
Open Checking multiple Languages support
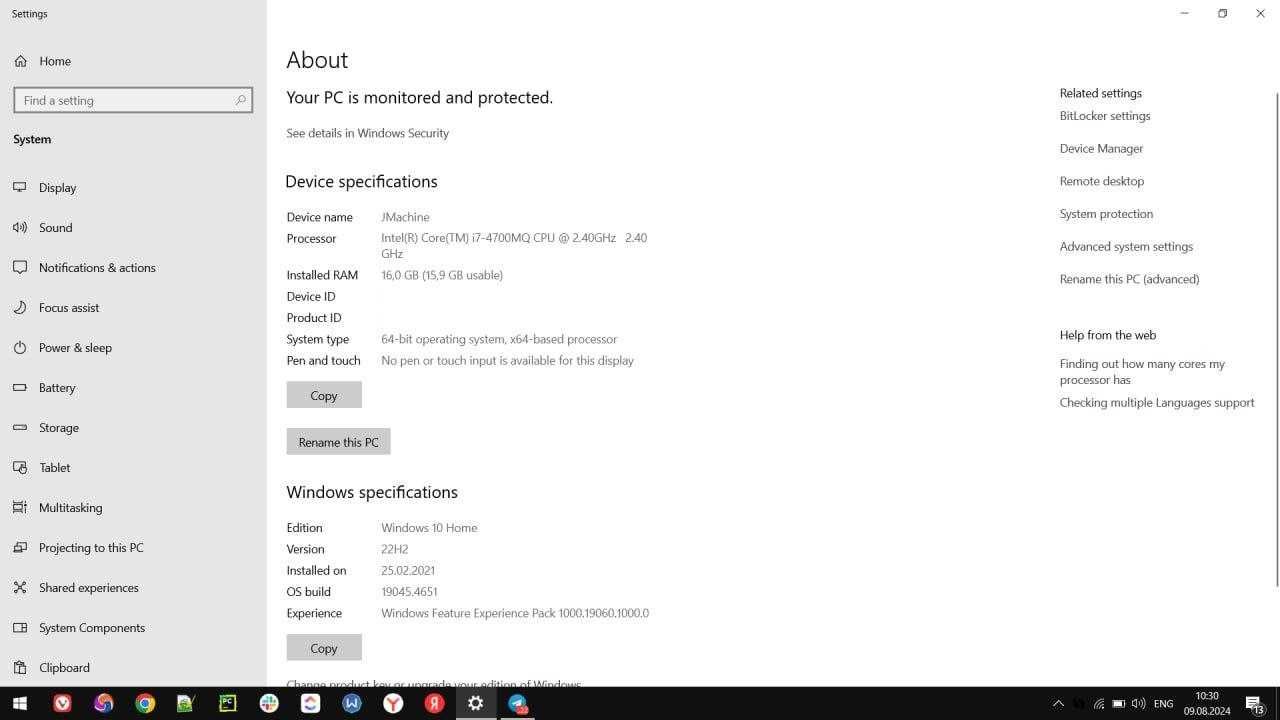[x=1157, y=402]
